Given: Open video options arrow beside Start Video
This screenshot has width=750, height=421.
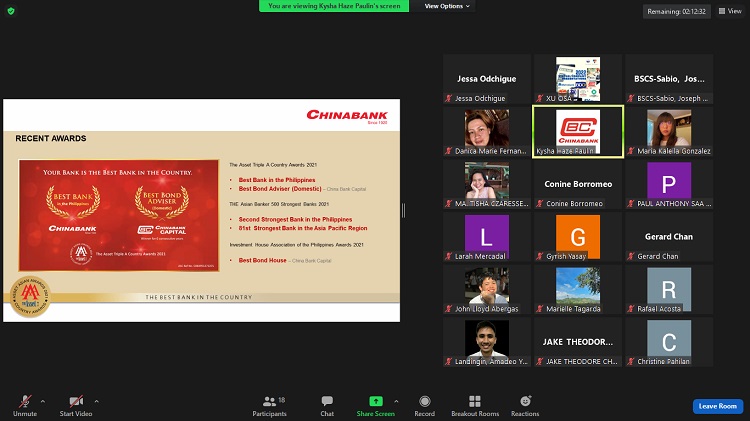Looking at the screenshot, I should coord(97,401).
